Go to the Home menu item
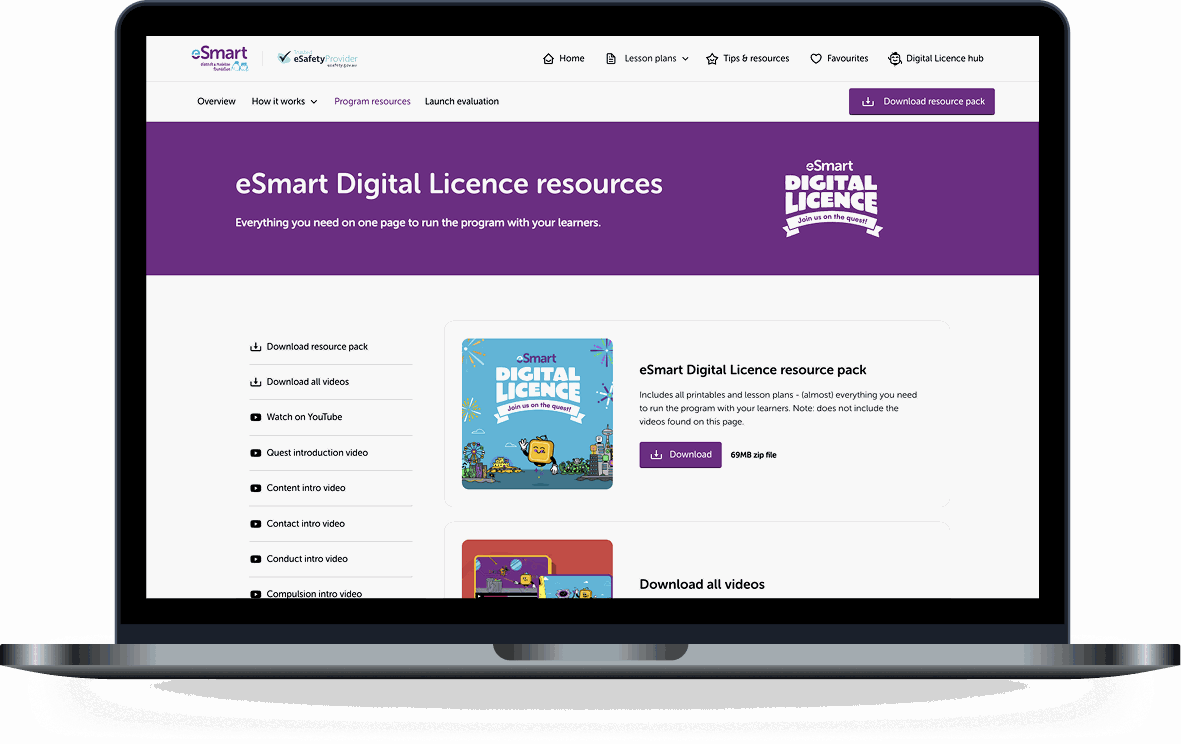 point(563,59)
